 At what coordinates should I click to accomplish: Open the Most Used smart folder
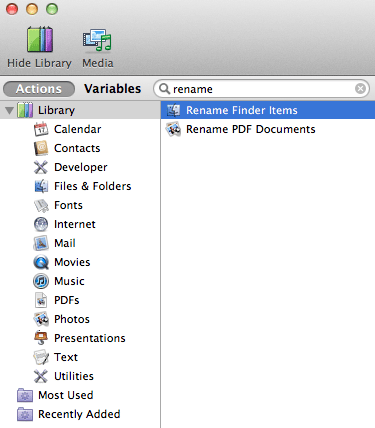click(x=55, y=395)
